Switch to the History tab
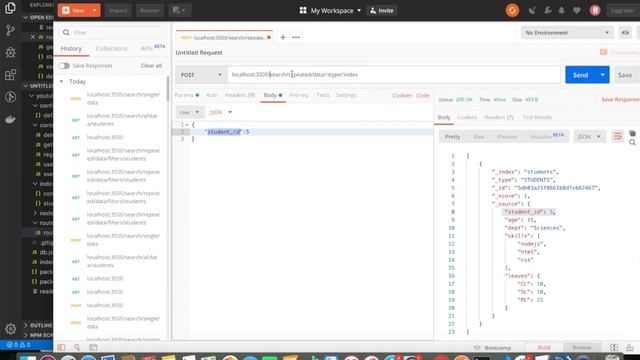The height and width of the screenshot is (360, 640). point(71,49)
